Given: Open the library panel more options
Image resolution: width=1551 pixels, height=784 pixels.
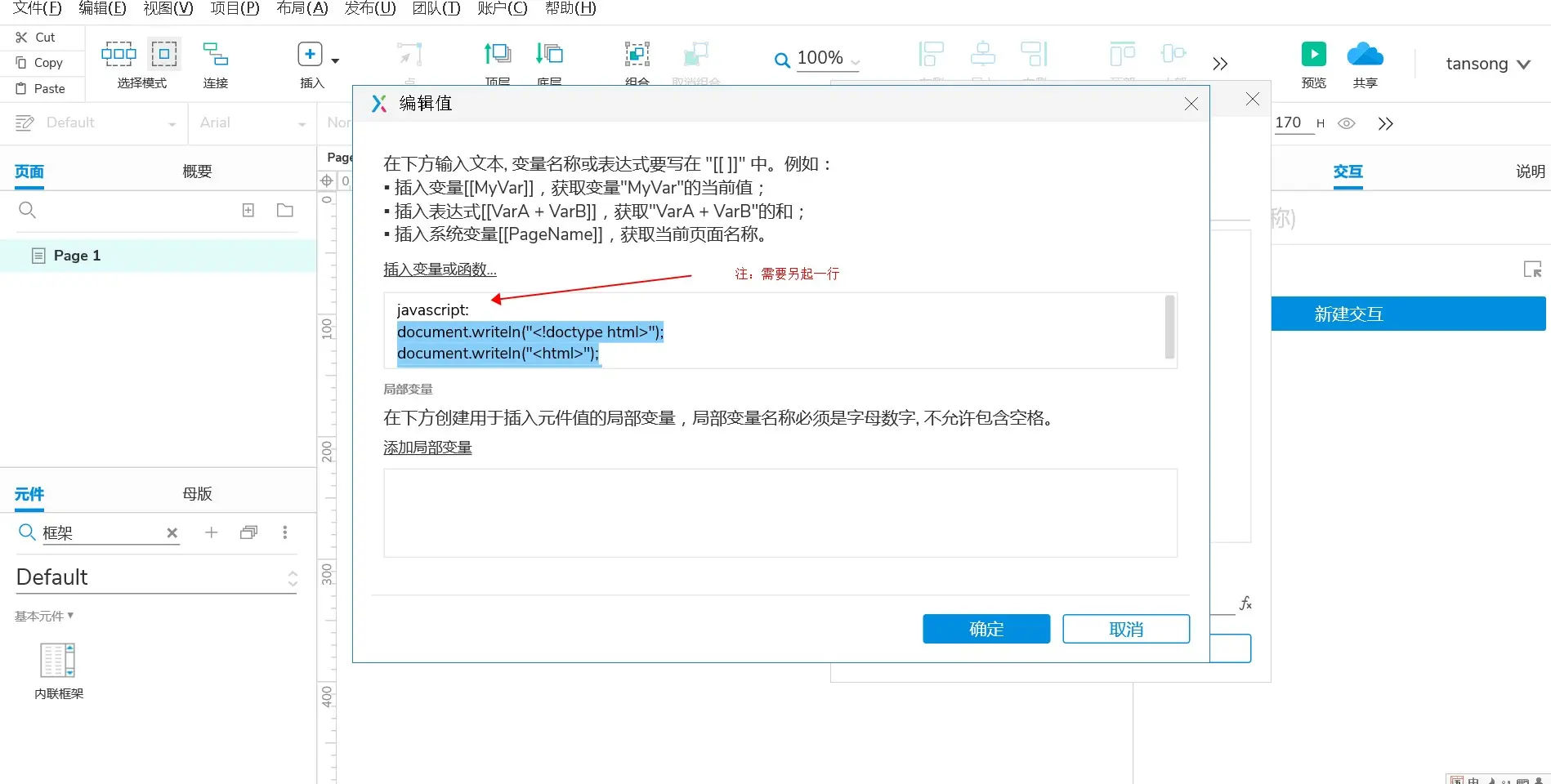Looking at the screenshot, I should [284, 532].
